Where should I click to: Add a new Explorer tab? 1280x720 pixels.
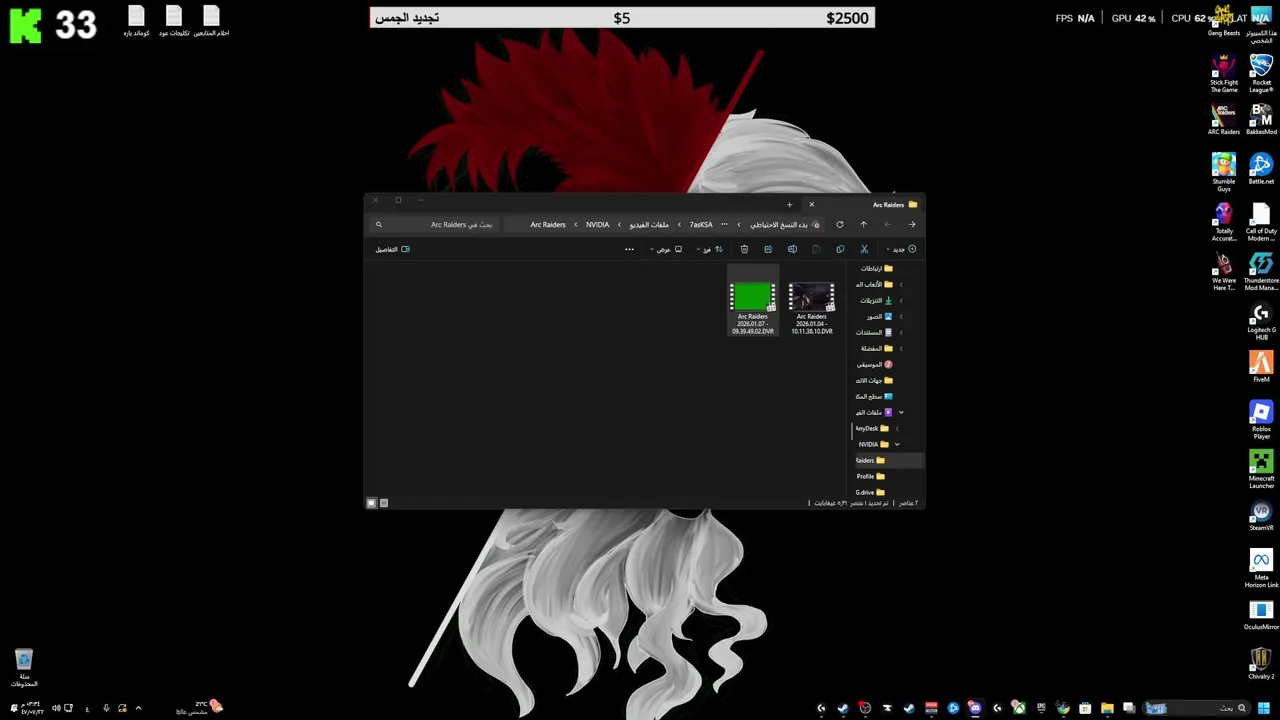789,205
